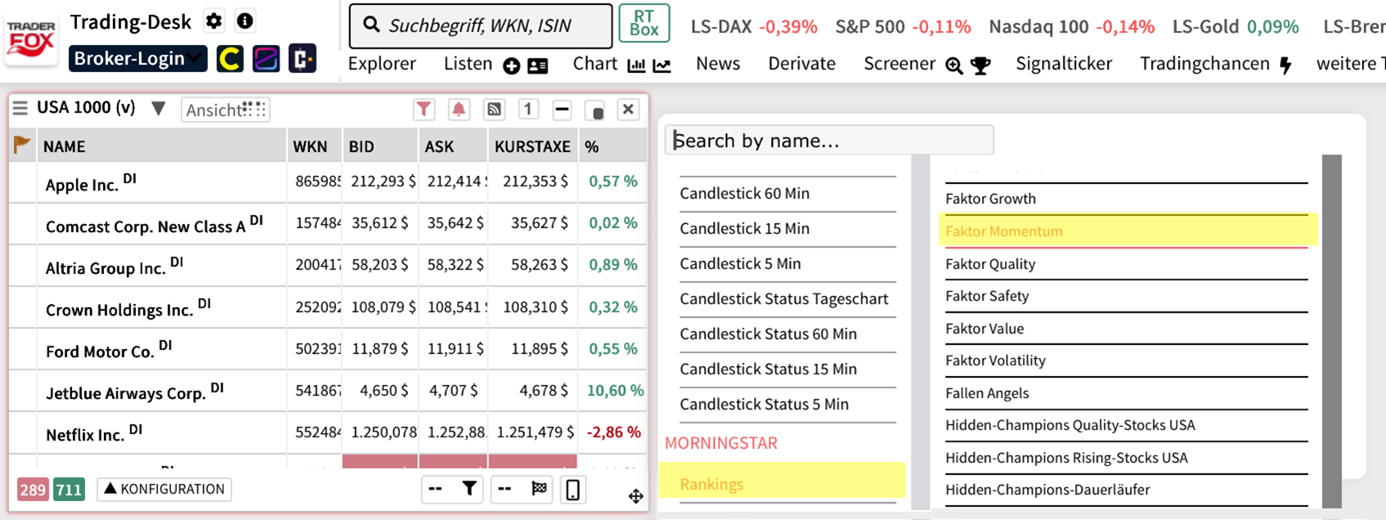
Task: Select Candlestick 60 Min in the list
Action: 745,193
